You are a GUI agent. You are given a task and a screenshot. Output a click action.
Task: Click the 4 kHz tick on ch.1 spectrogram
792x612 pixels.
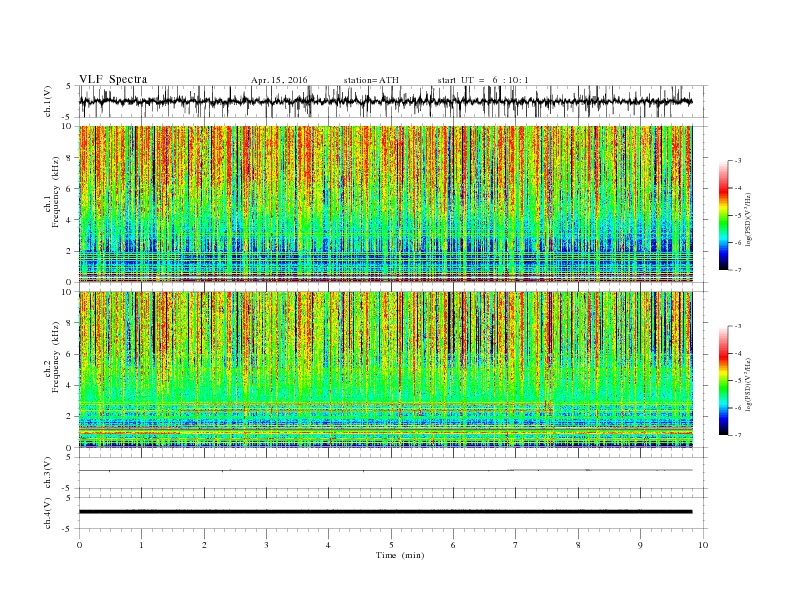[70, 220]
